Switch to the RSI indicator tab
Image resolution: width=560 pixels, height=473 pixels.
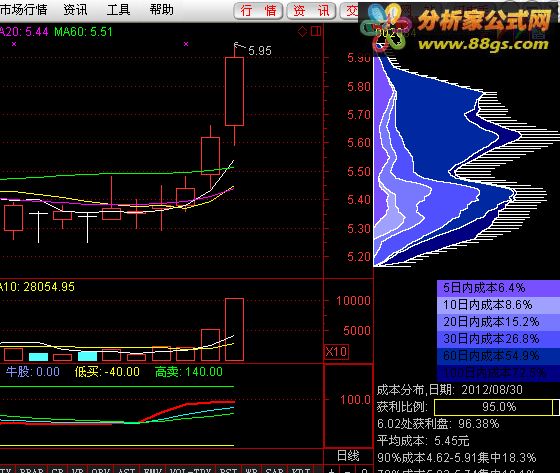tap(228, 469)
